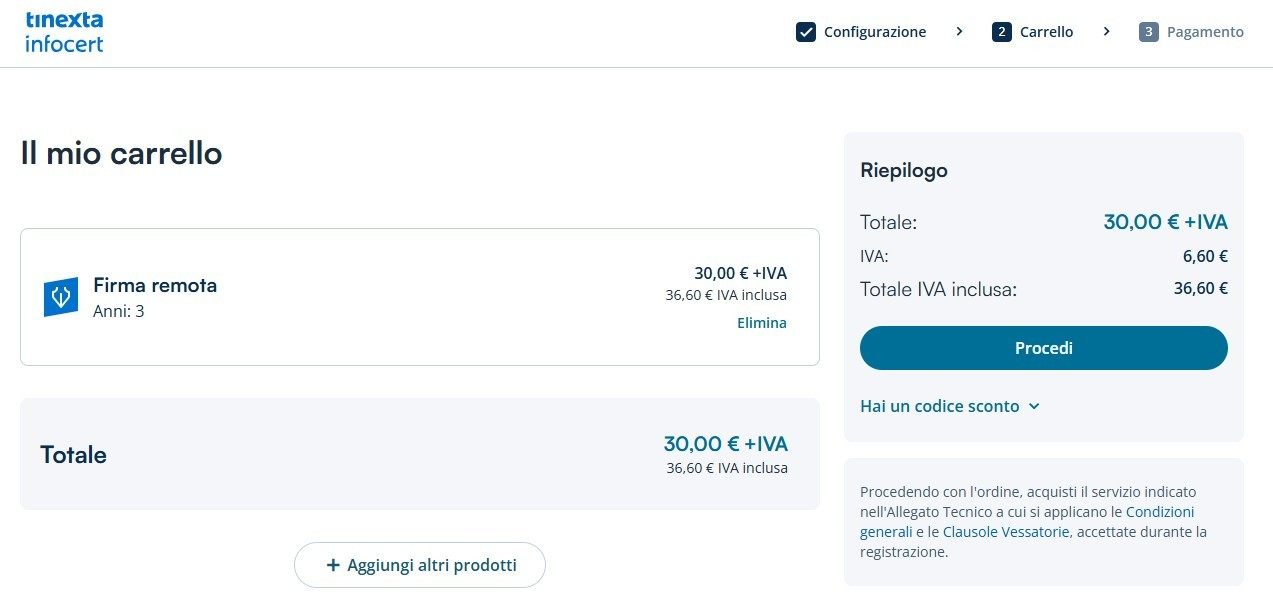Remove Firma remota with Elimina
This screenshot has height=594, width=1273.
[761, 323]
